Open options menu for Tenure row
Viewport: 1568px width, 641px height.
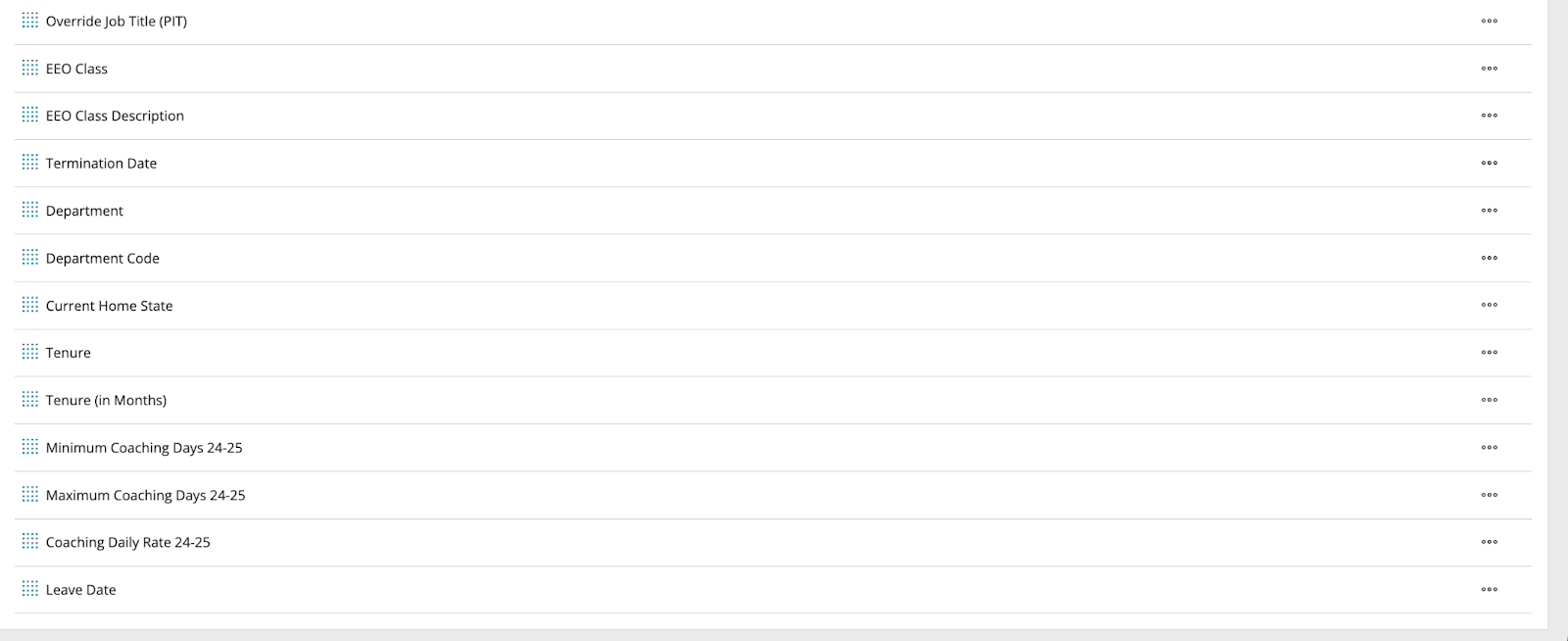1489,353
